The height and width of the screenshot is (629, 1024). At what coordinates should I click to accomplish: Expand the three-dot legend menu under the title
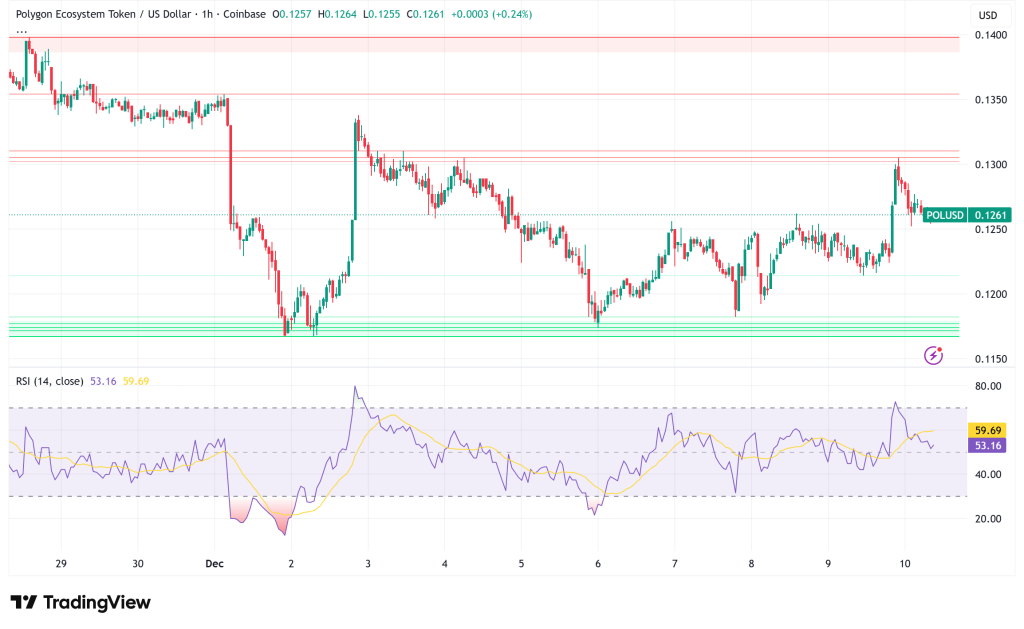[x=22, y=32]
